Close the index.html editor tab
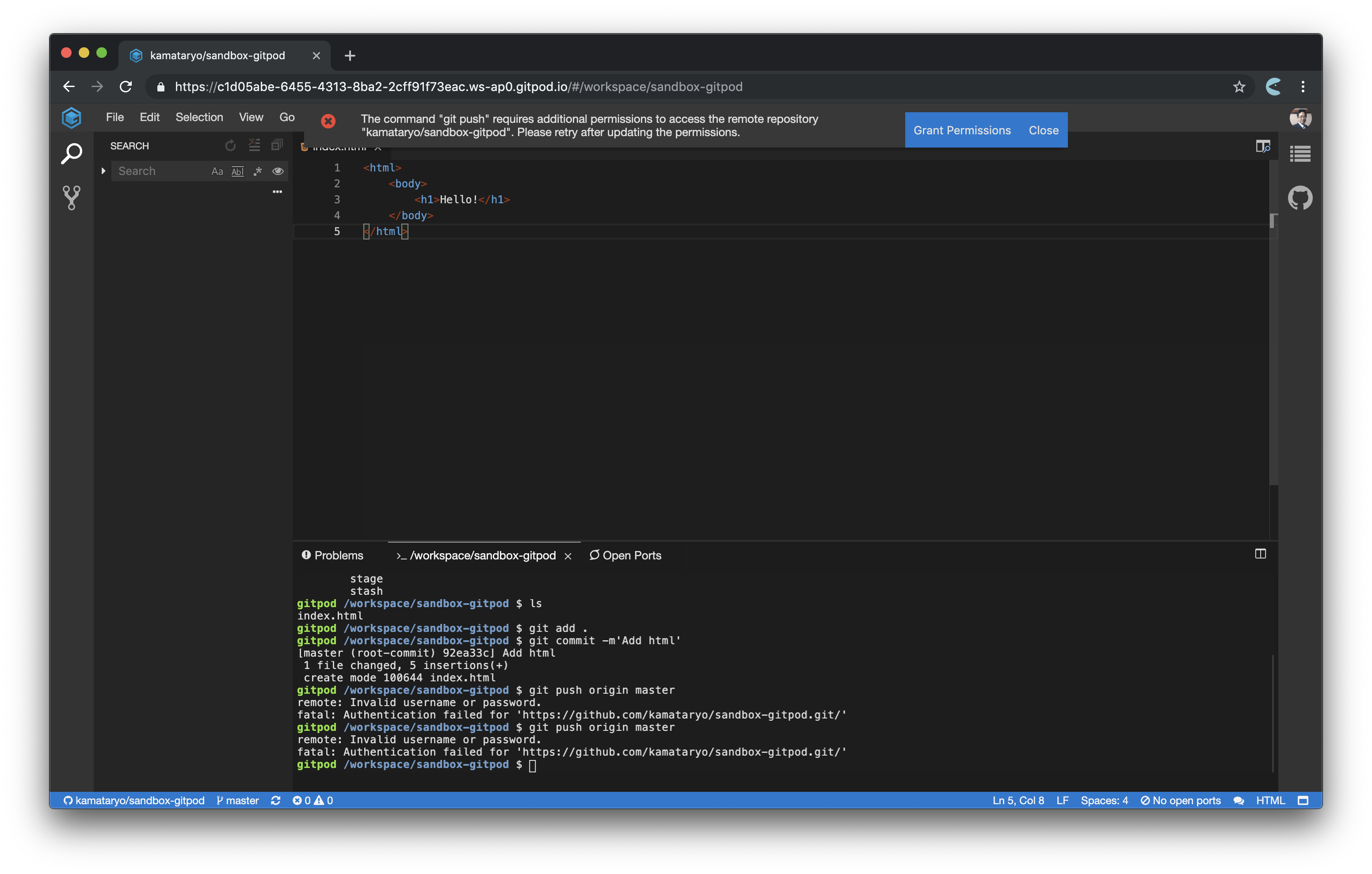The height and width of the screenshot is (874, 1372). pyautogui.click(x=378, y=147)
